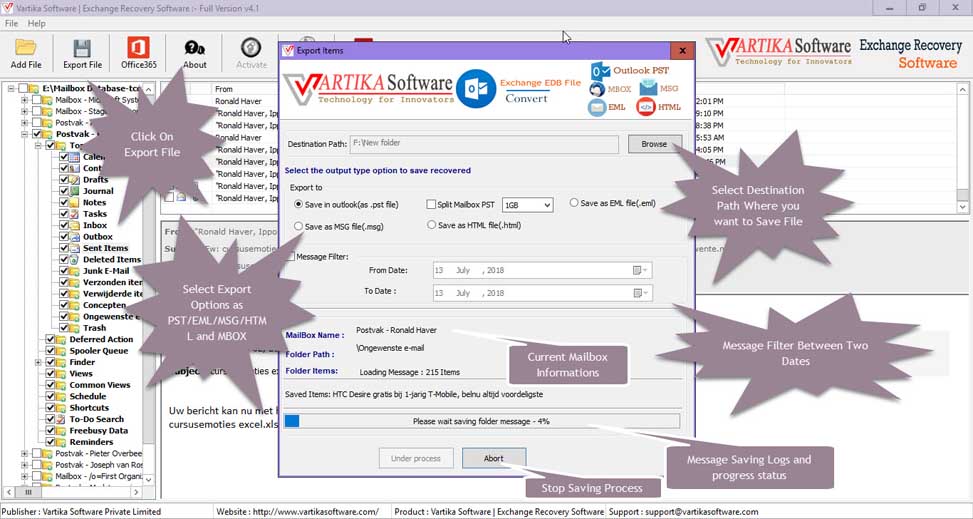Select the Tasks folder
This screenshot has height=519, width=973.
coord(95,214)
